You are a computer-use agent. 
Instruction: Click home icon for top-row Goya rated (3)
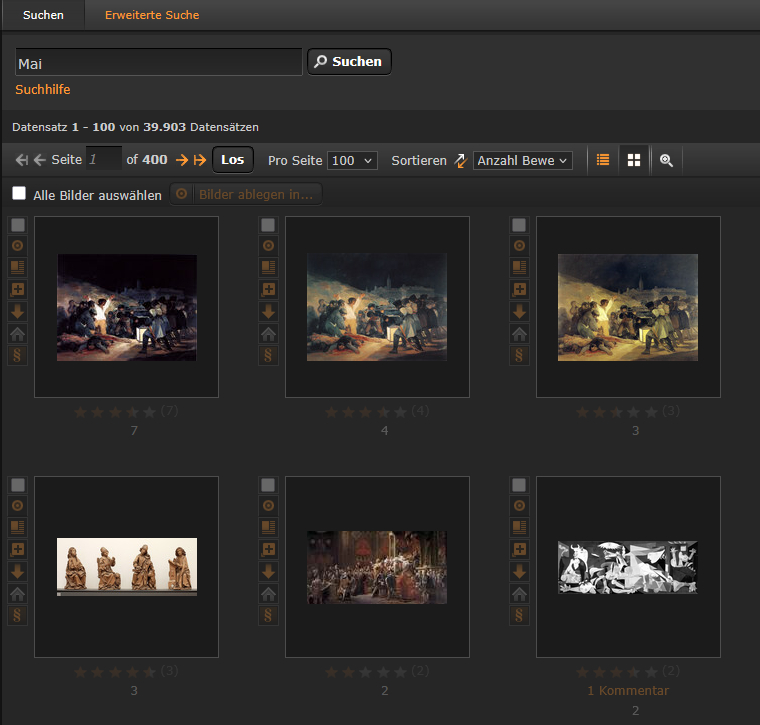tap(519, 333)
